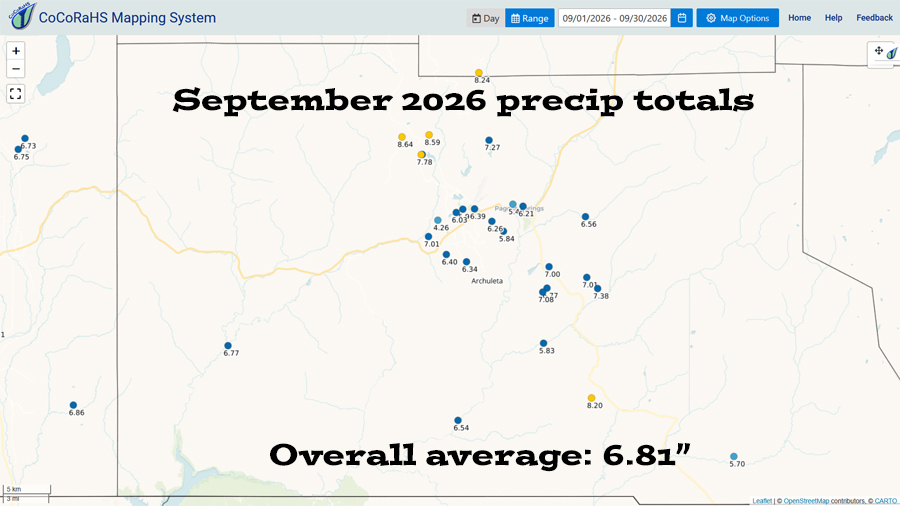Select the 7.00 station marker
This screenshot has height=506, width=900.
[x=549, y=267]
